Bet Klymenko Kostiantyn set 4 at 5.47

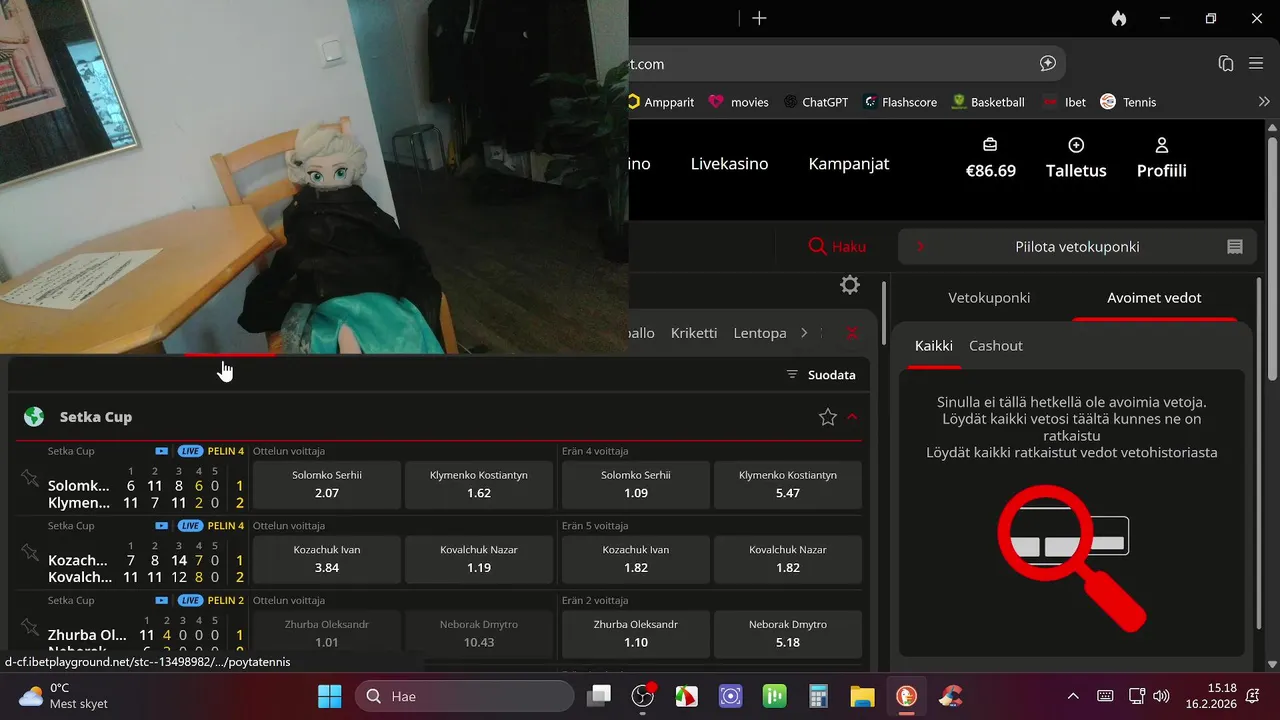pos(788,484)
